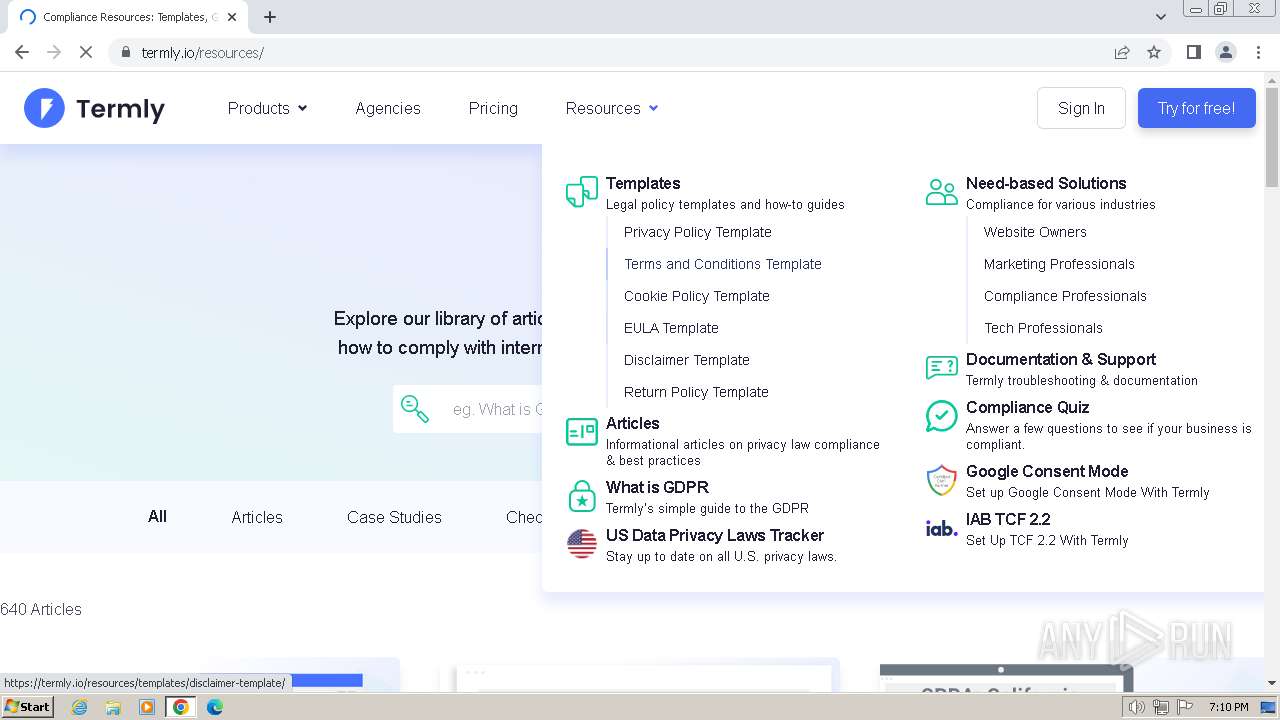Select the All filter tab
The image size is (1280, 720).
157,517
